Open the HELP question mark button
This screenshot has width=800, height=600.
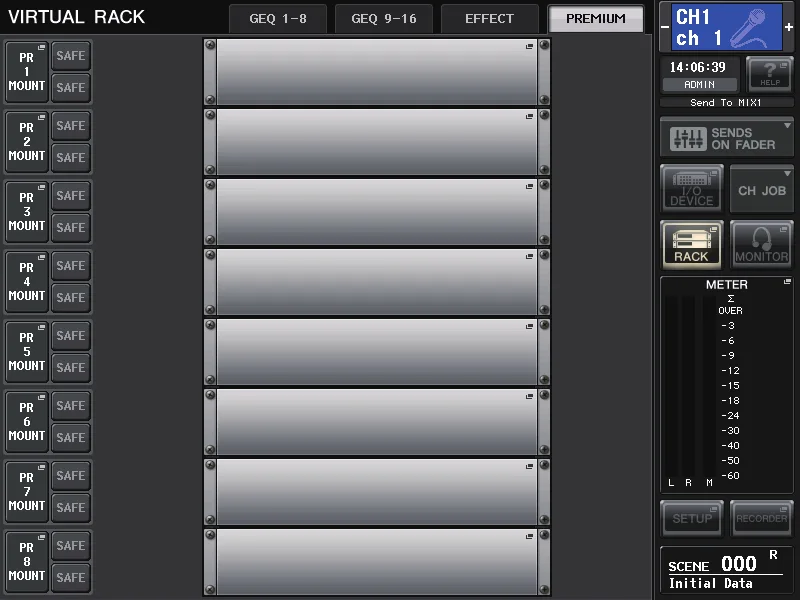coord(769,74)
